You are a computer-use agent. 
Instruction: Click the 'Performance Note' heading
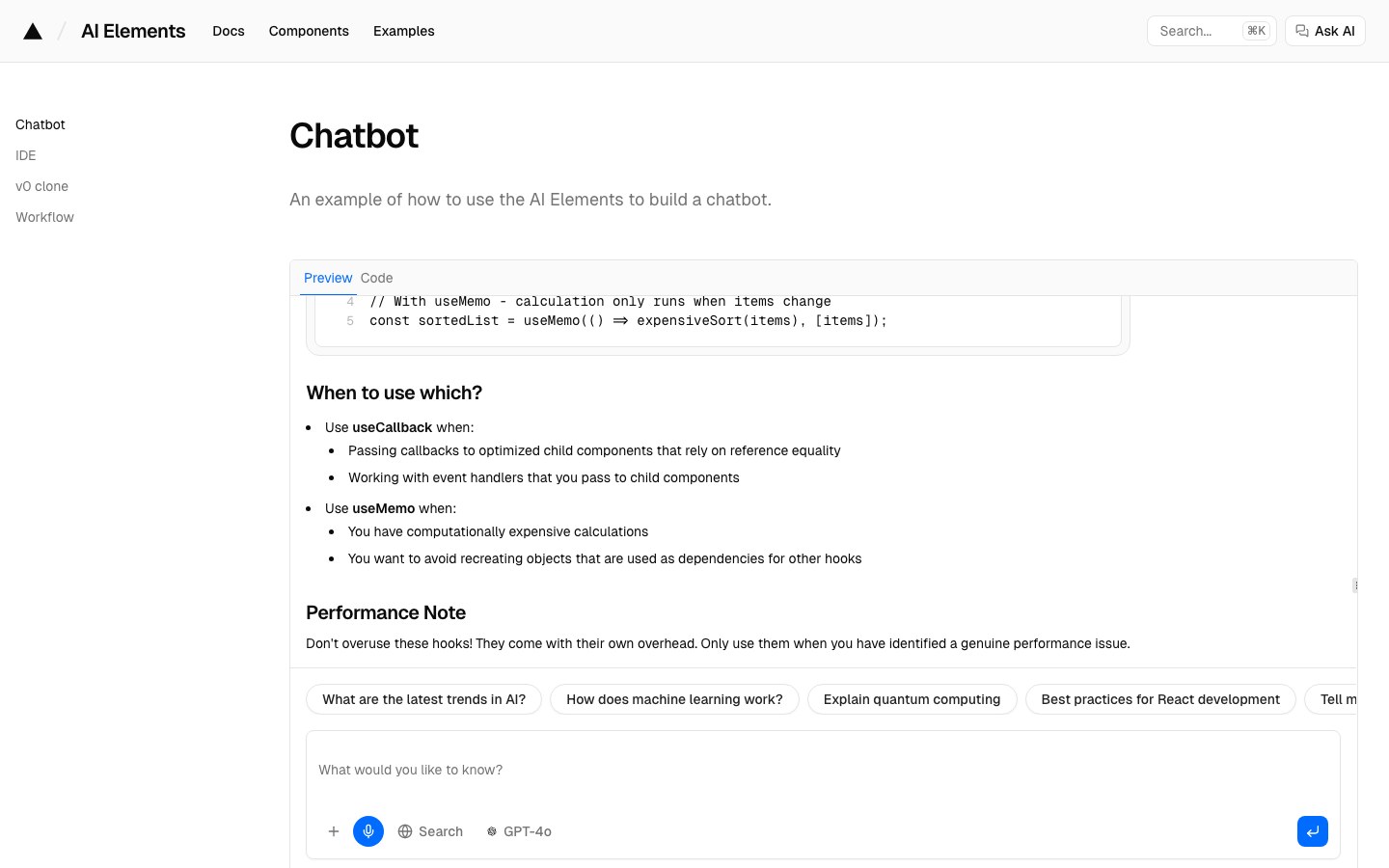click(386, 612)
